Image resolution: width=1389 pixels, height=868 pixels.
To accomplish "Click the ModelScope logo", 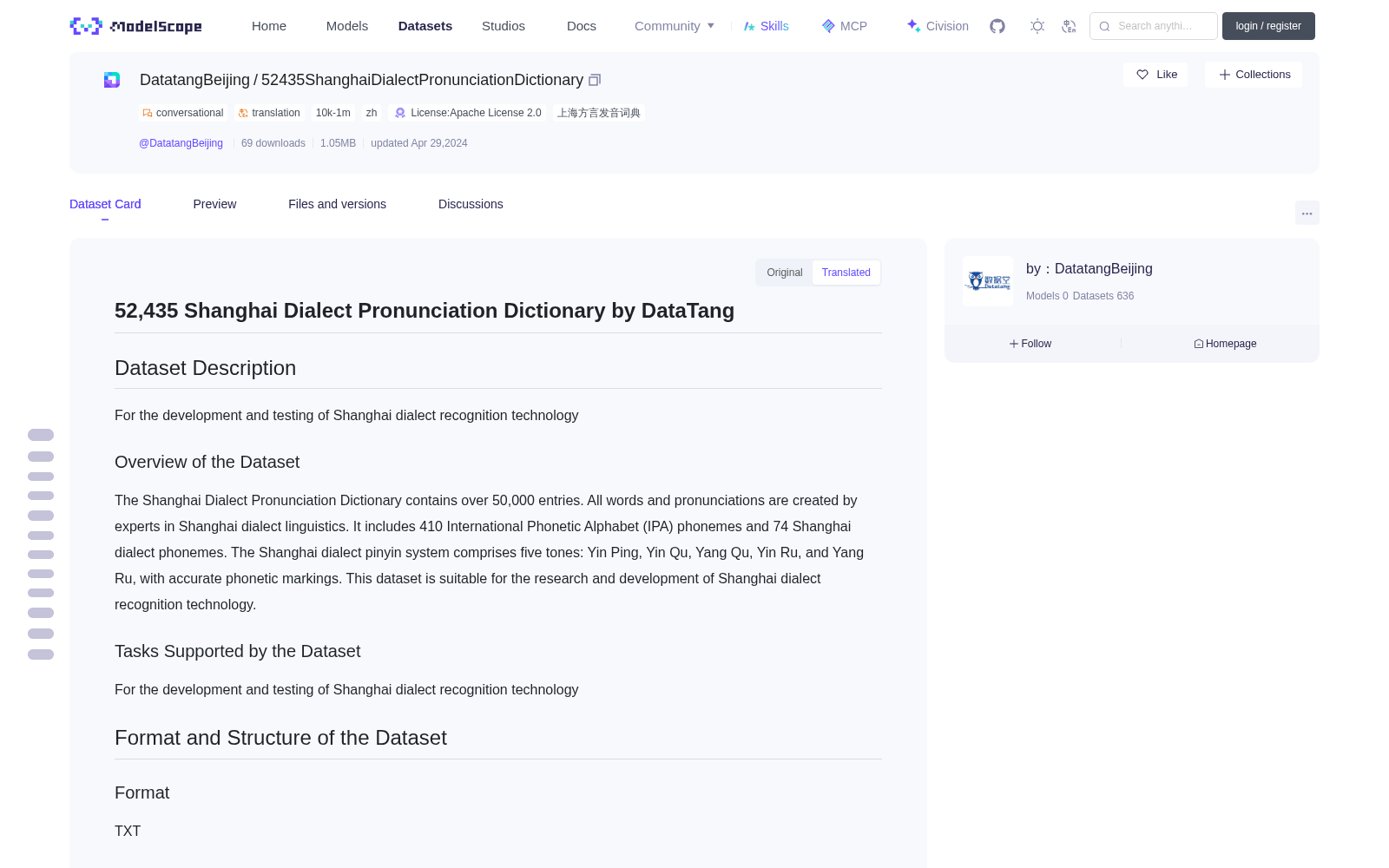I will [x=136, y=26].
